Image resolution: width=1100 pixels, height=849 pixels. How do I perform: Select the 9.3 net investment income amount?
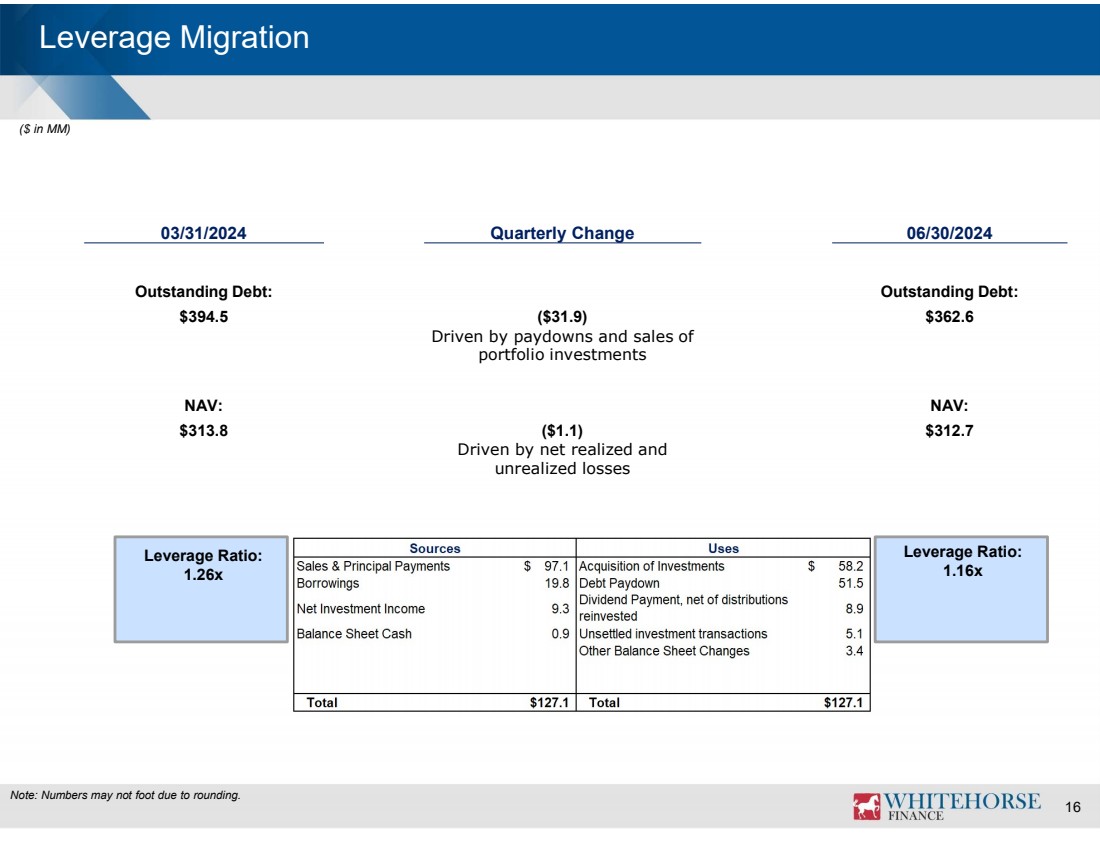pyautogui.click(x=561, y=609)
